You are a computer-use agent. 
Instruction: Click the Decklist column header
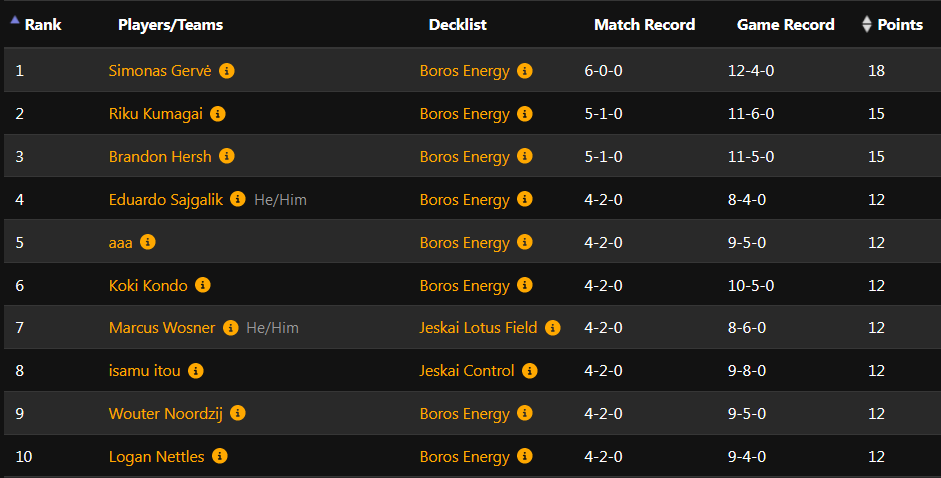tap(457, 25)
